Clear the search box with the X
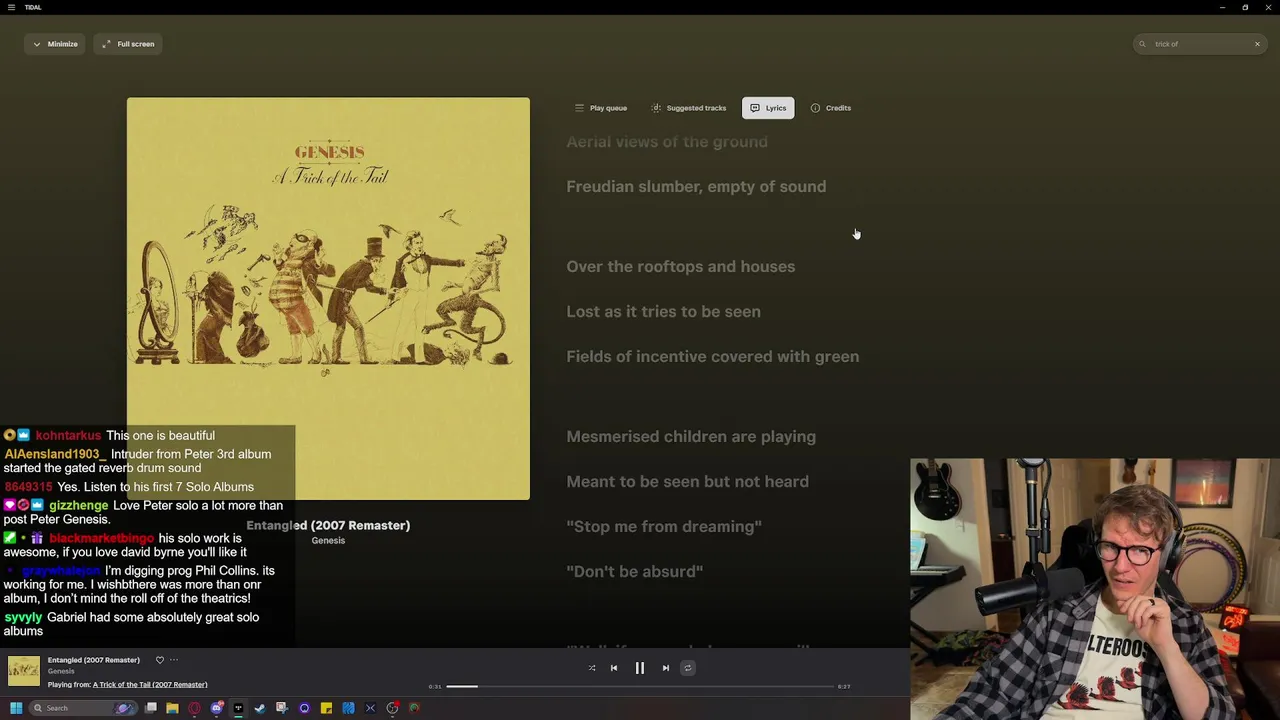The width and height of the screenshot is (1280, 720). [1257, 44]
